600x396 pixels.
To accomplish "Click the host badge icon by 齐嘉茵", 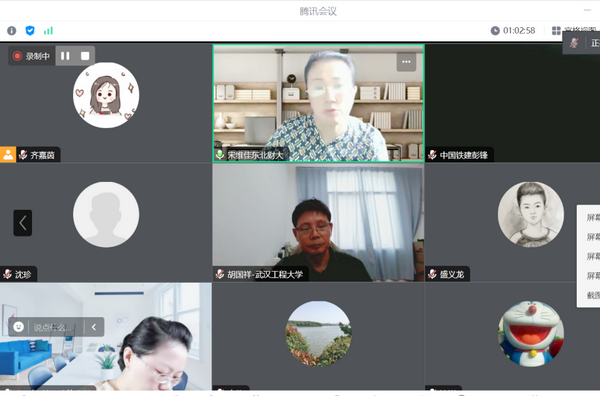I will coord(8,155).
